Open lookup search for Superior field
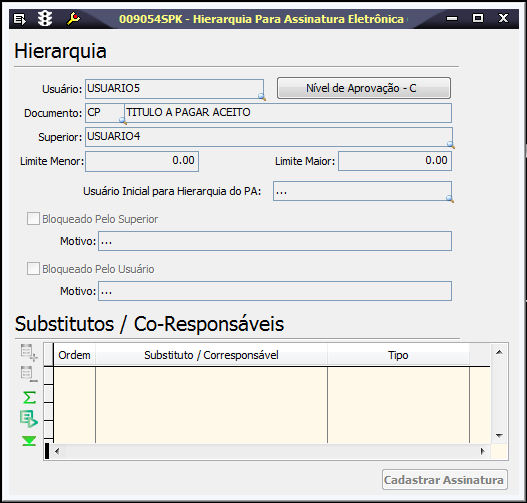Image resolution: width=527 pixels, height=503 pixels. pyautogui.click(x=451, y=145)
